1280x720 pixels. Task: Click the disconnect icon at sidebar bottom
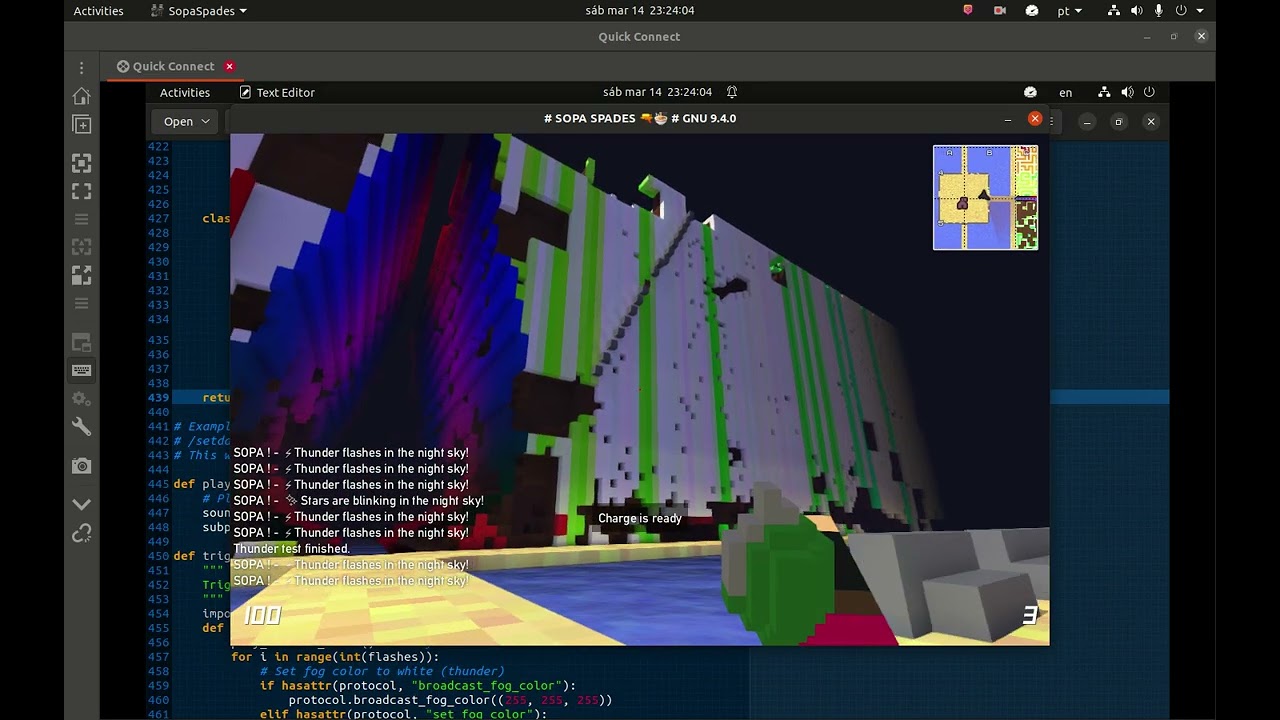click(x=82, y=534)
